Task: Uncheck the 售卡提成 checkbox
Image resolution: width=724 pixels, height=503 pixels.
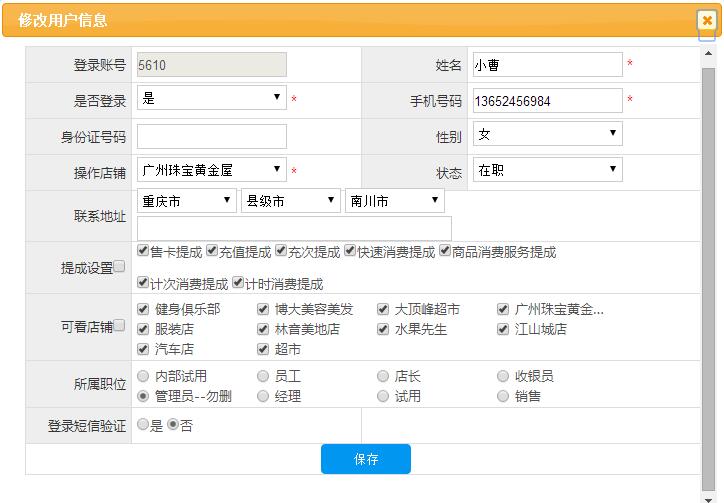Action: (143, 251)
